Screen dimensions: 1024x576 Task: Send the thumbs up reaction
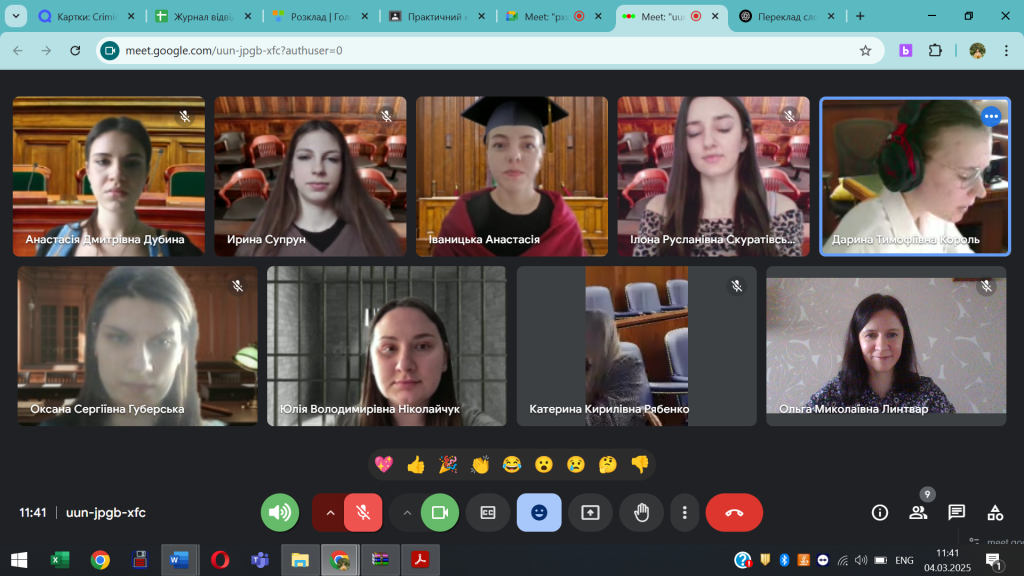tap(416, 464)
